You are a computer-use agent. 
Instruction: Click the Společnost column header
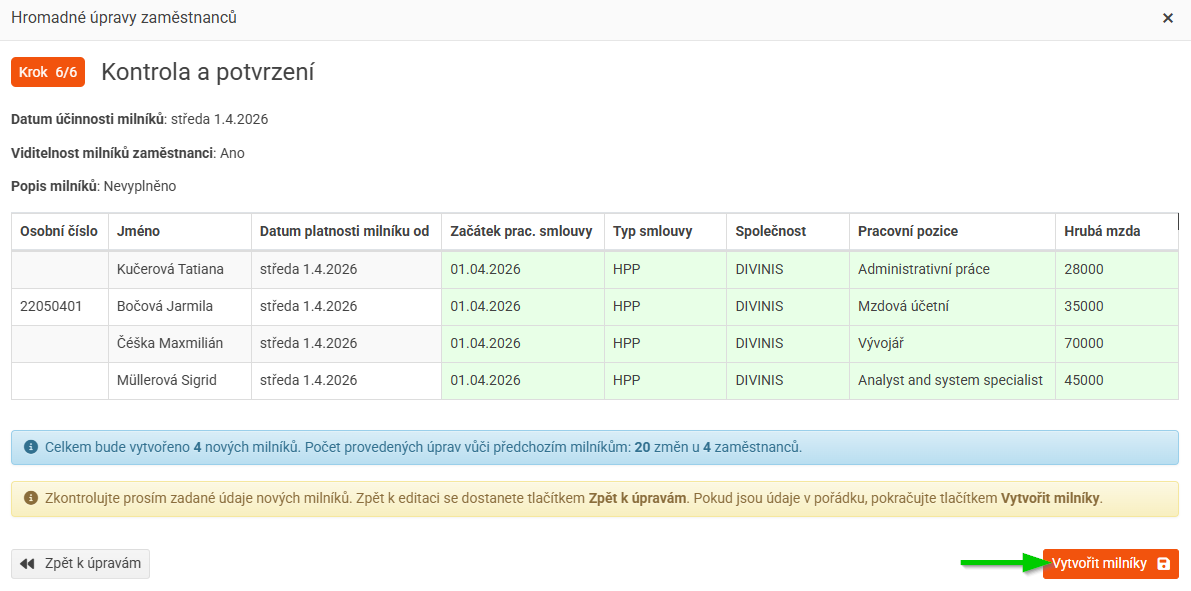[x=770, y=231]
